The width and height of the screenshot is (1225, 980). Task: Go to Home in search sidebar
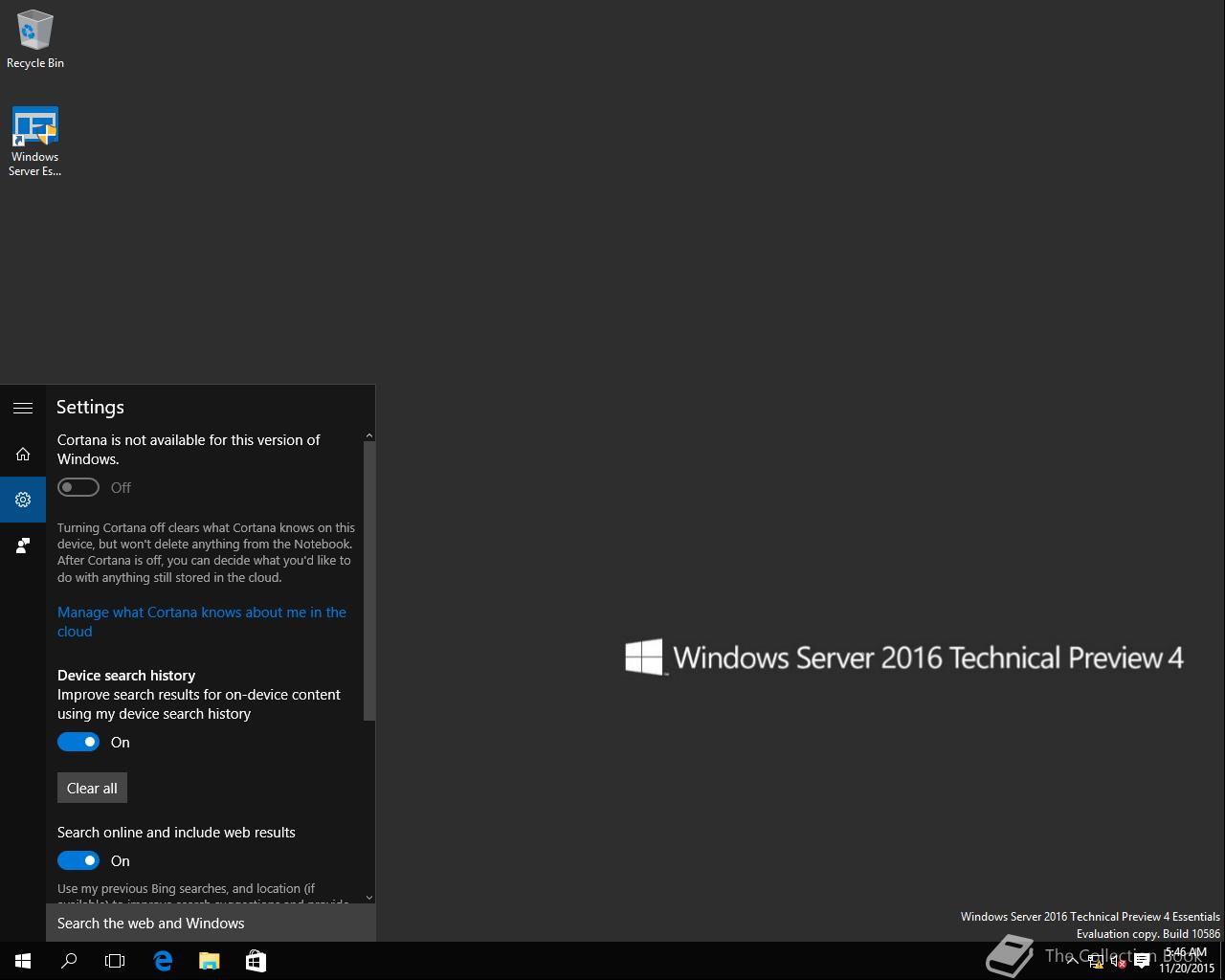[23, 454]
